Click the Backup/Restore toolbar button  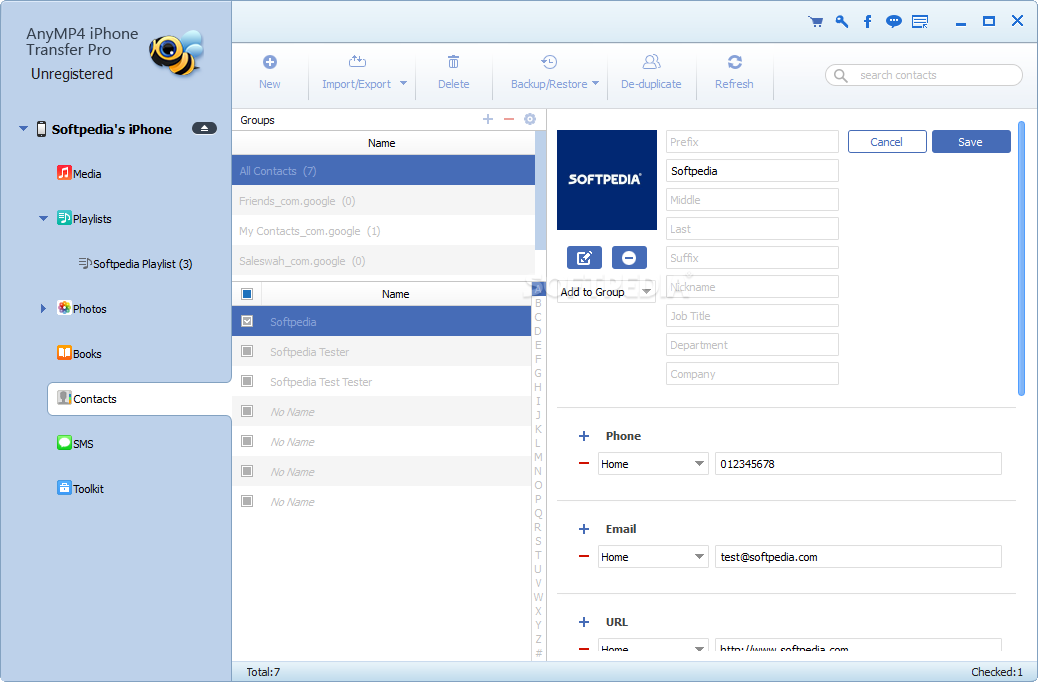point(549,72)
